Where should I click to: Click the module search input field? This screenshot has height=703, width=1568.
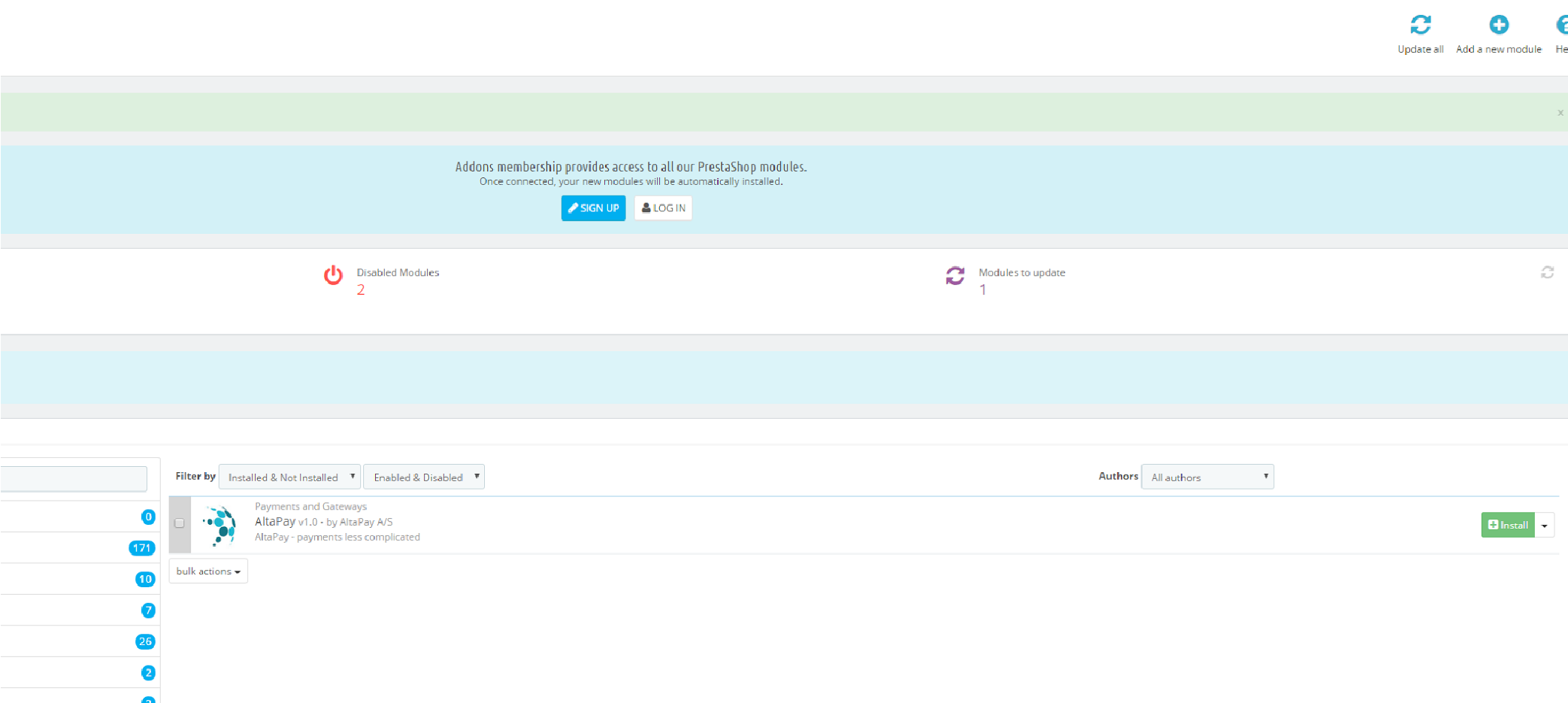coord(74,479)
